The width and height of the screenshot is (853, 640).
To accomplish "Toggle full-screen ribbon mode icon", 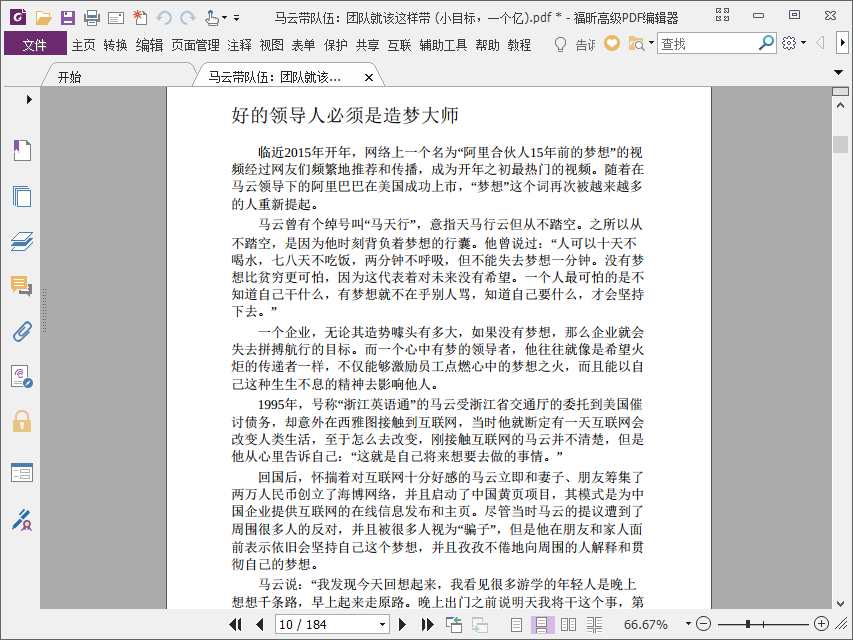I will 722,15.
